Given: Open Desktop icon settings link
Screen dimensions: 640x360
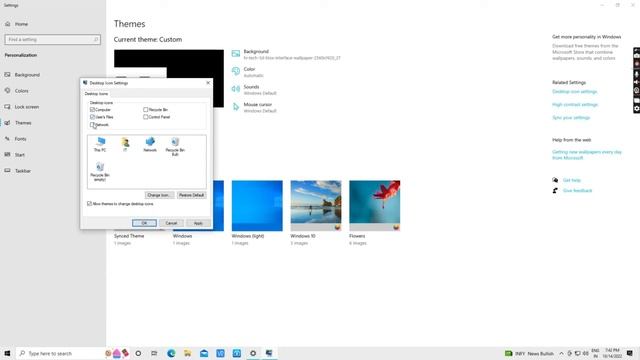Looking at the screenshot, I should pos(574,92).
